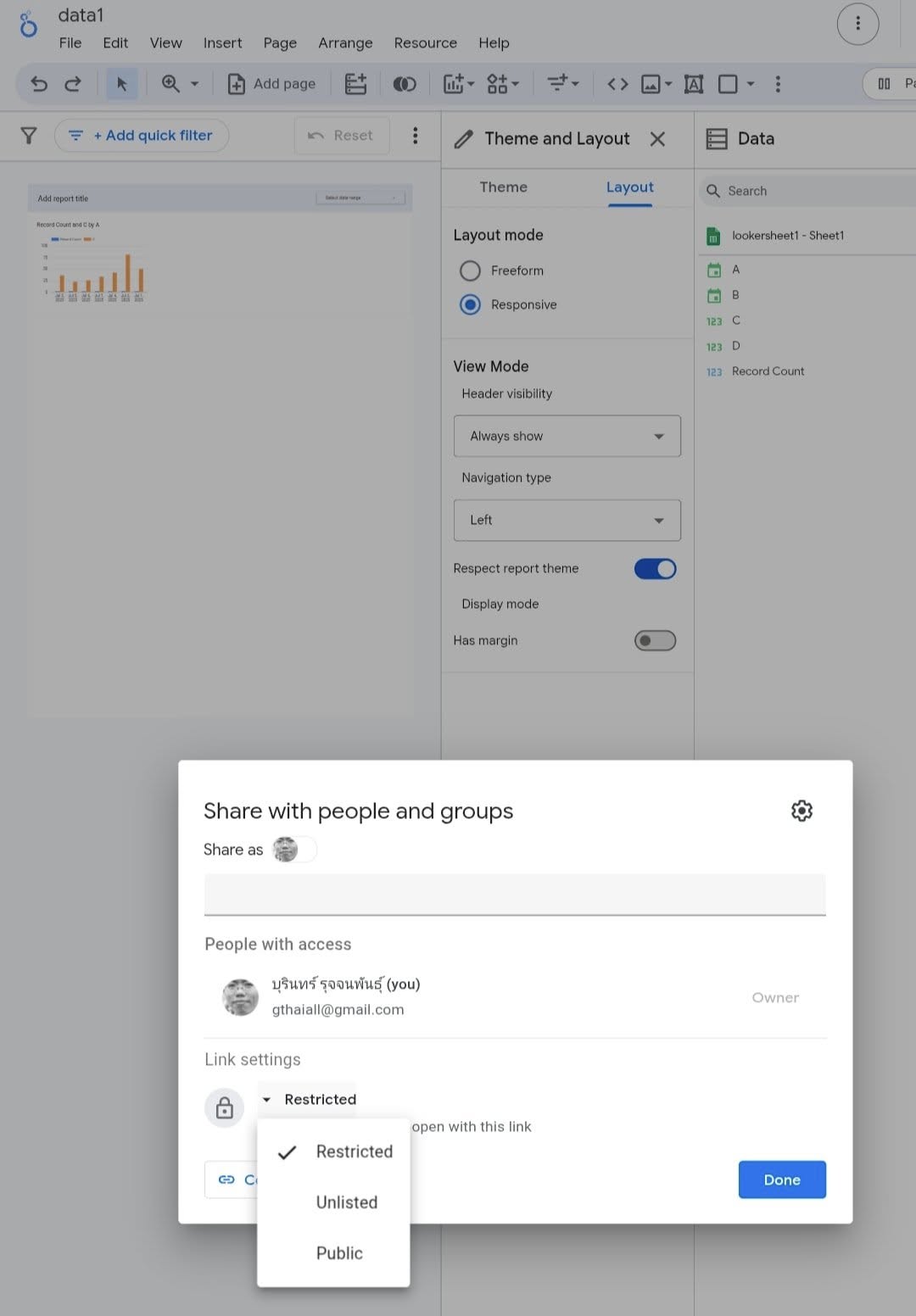Choose Public from the link settings list
This screenshot has height=1316, width=916.
[x=339, y=1253]
